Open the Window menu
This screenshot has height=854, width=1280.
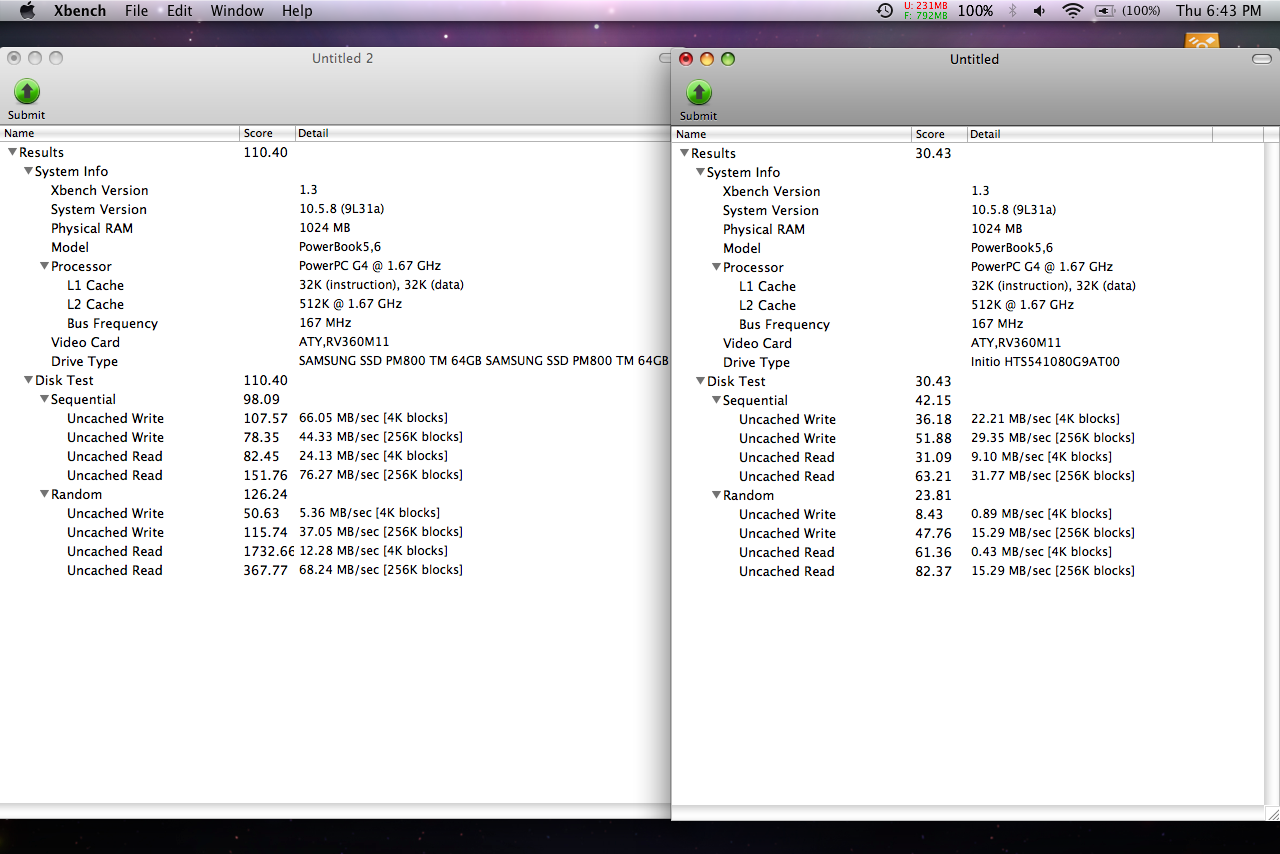click(237, 11)
